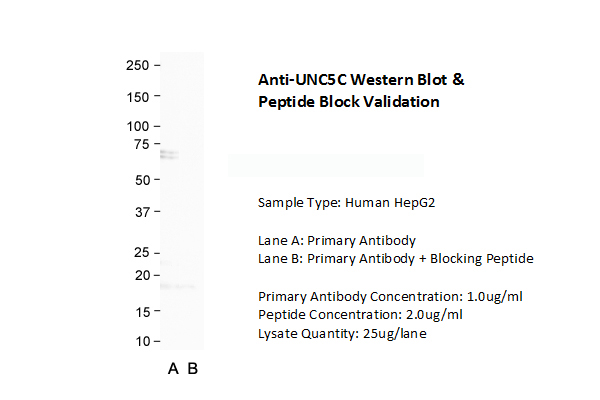
Task: Click the 37 marker label
Action: [140, 212]
